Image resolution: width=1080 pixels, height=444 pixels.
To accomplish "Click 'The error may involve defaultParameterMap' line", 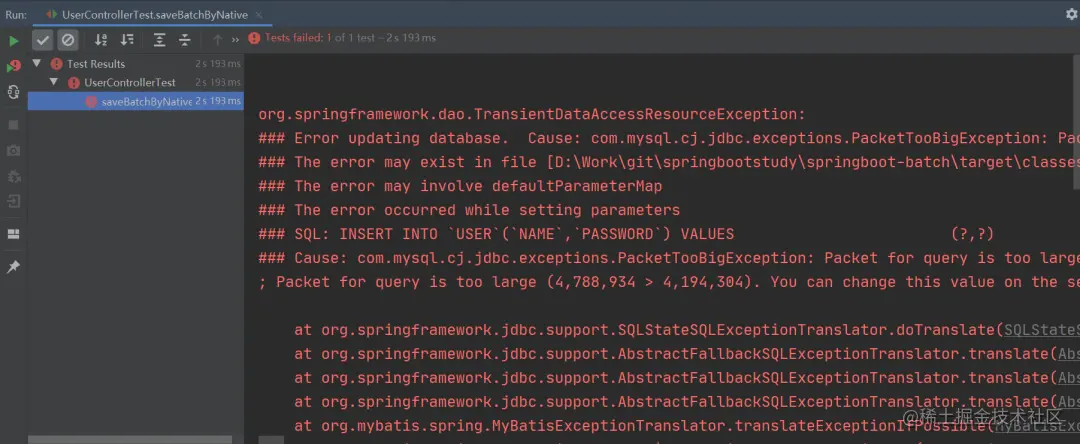I will pos(460,187).
